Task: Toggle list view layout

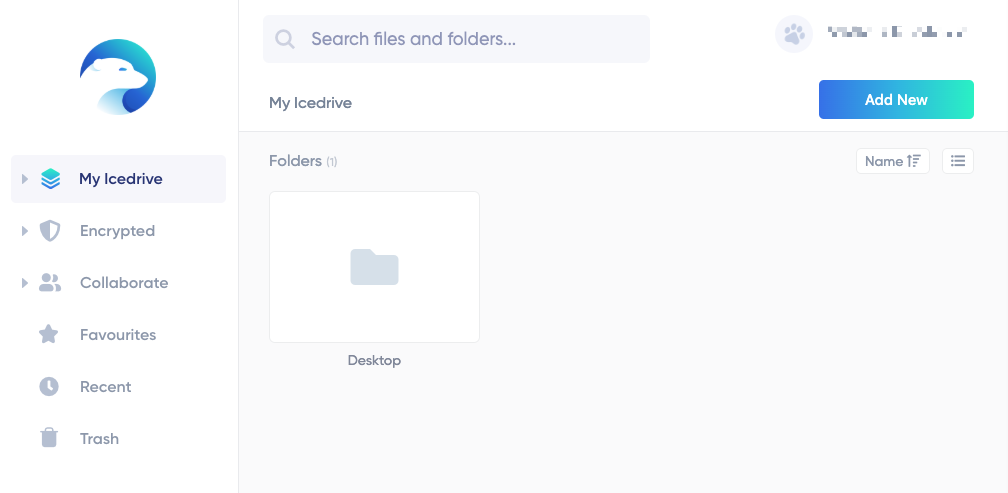Action: [x=958, y=161]
